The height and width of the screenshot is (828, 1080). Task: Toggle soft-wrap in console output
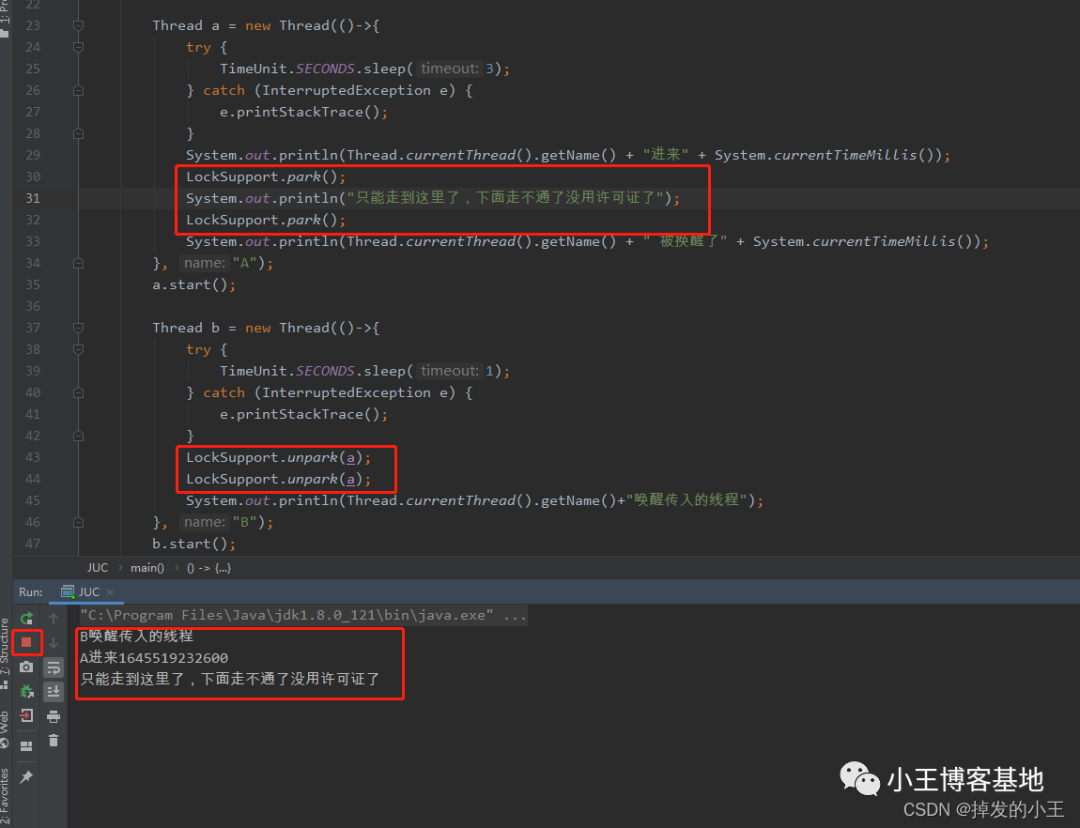(x=54, y=667)
